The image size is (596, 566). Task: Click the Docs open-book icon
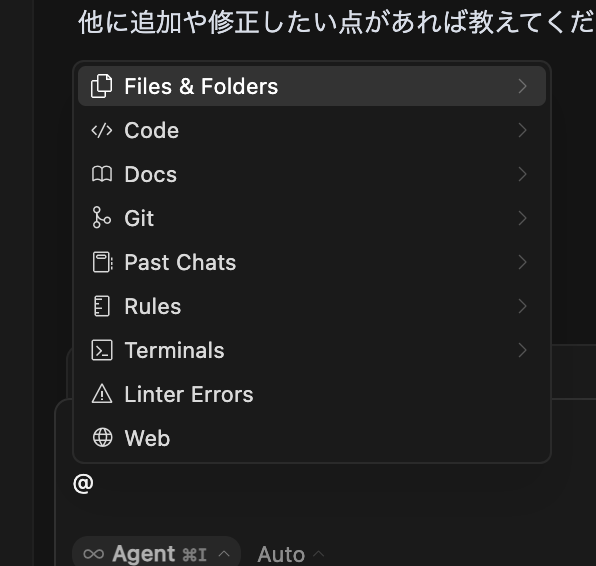[x=101, y=174]
